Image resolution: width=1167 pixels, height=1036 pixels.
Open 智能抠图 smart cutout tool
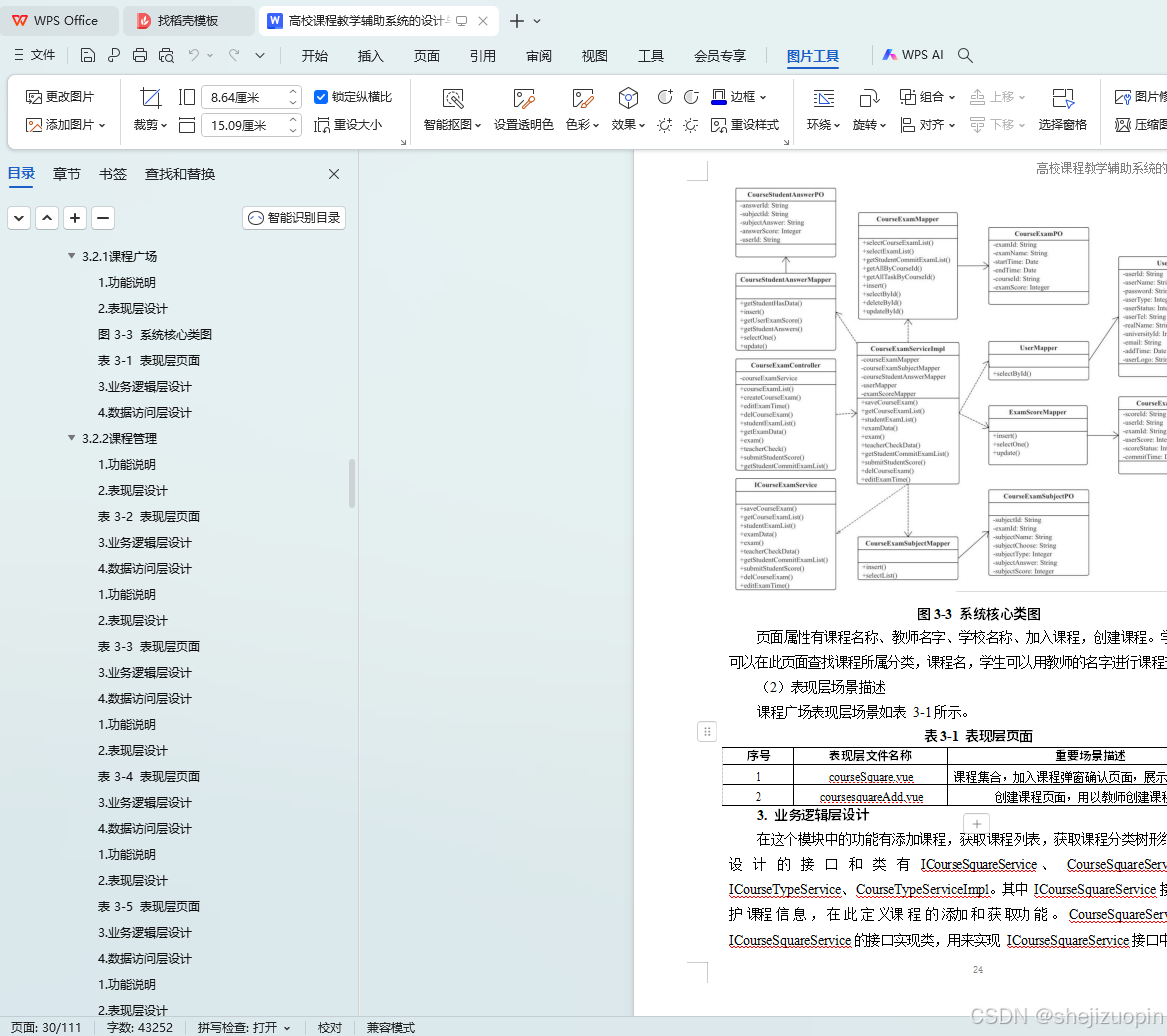[x=453, y=110]
